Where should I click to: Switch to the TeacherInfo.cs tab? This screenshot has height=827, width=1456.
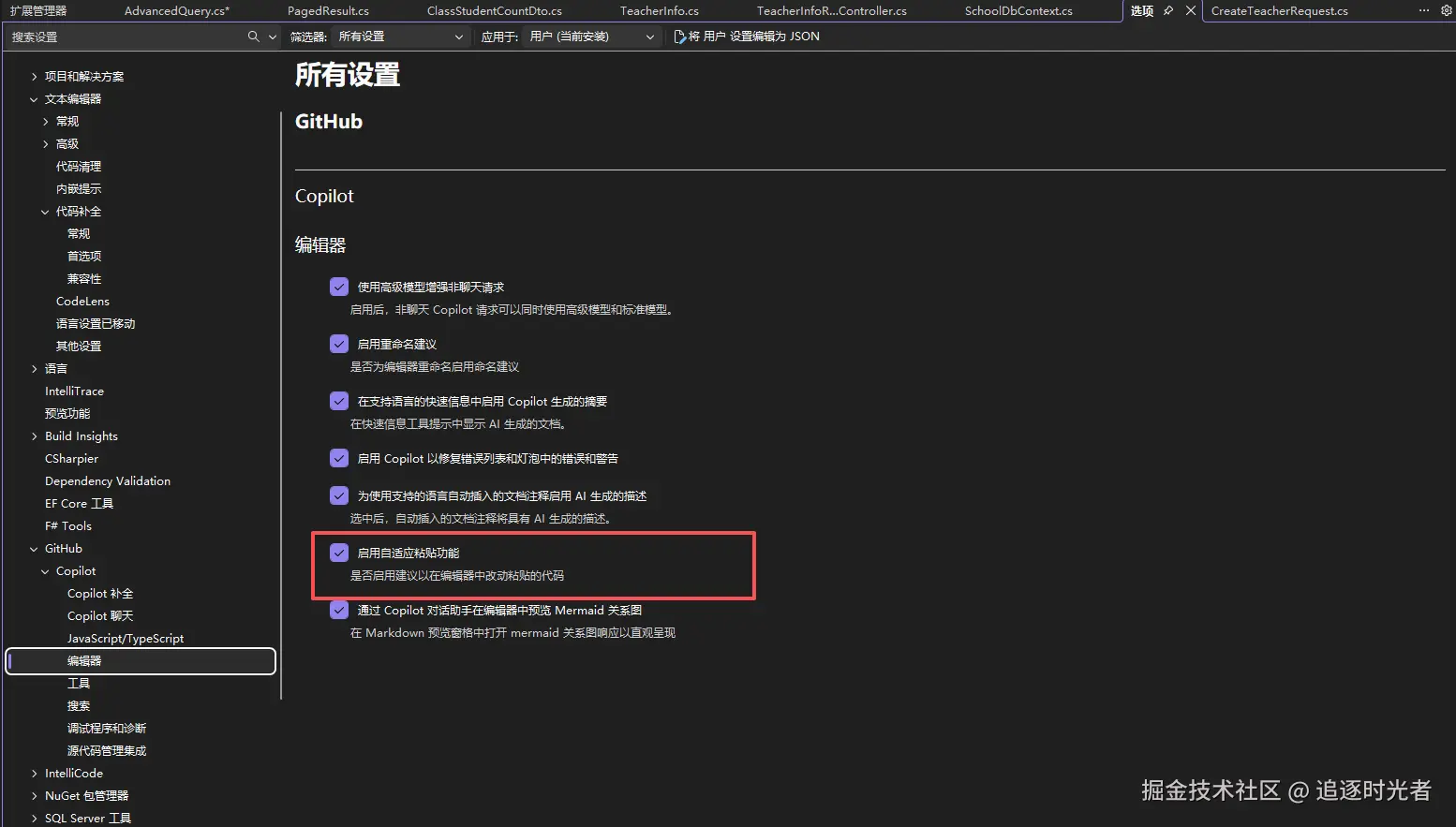(660, 11)
